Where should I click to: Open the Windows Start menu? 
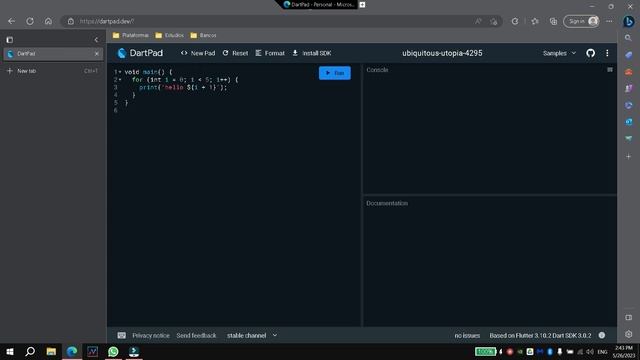click(10, 351)
